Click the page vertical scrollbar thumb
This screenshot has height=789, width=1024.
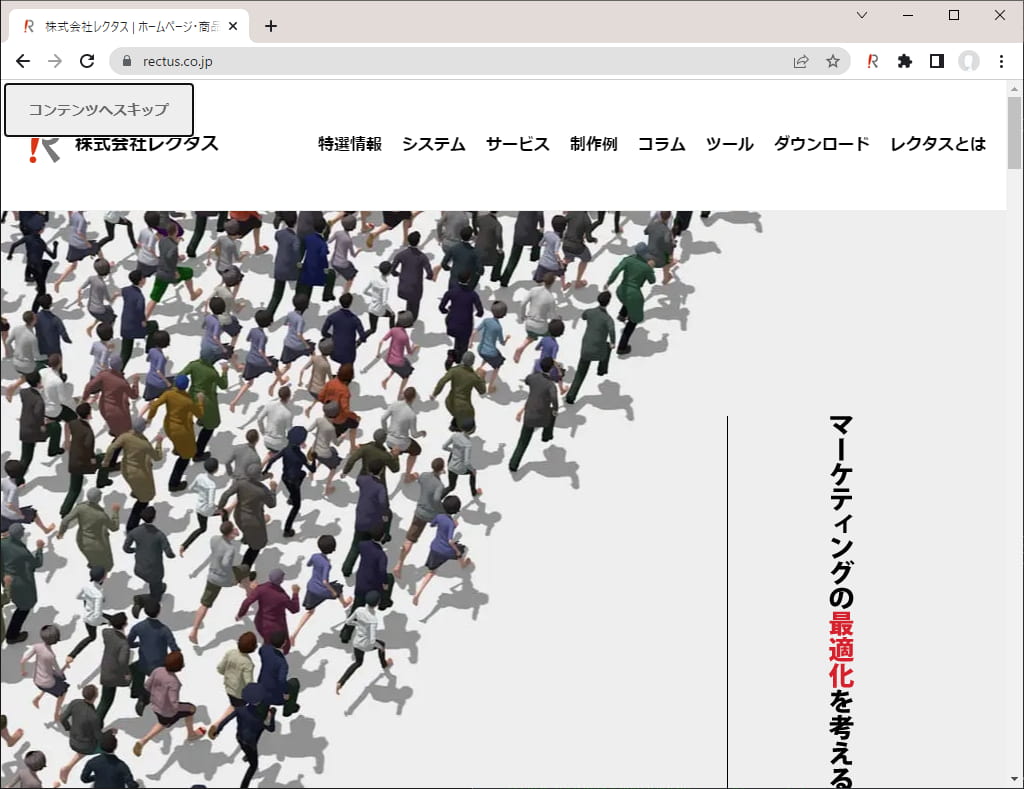1014,133
